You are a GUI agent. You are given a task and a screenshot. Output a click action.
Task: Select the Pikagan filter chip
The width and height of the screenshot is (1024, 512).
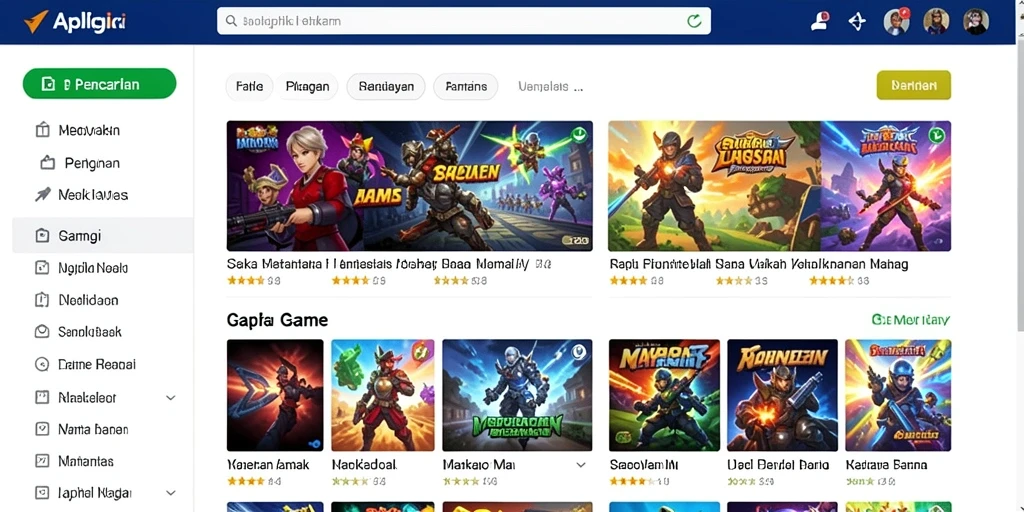point(307,86)
